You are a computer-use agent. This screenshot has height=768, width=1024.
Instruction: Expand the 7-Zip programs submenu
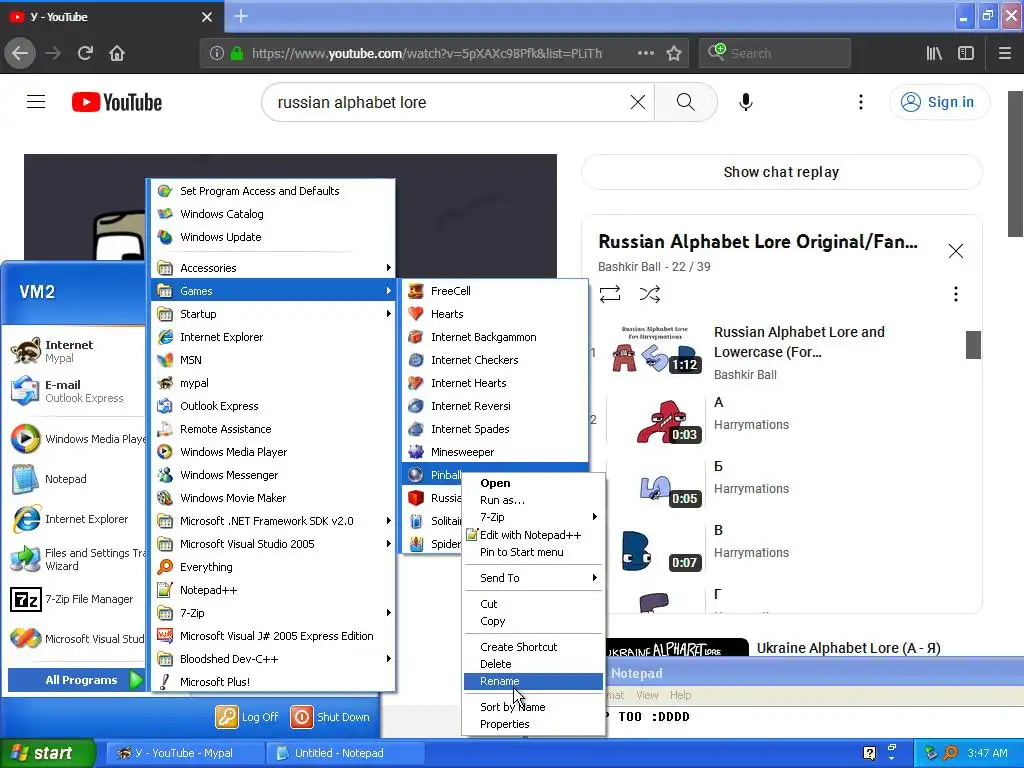coord(273,613)
